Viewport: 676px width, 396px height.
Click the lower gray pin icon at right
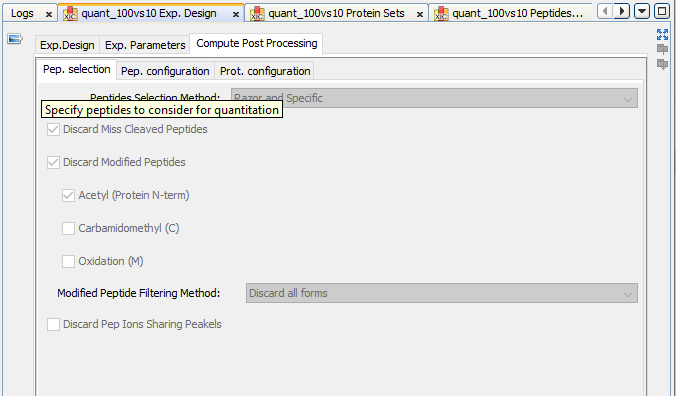tap(662, 65)
